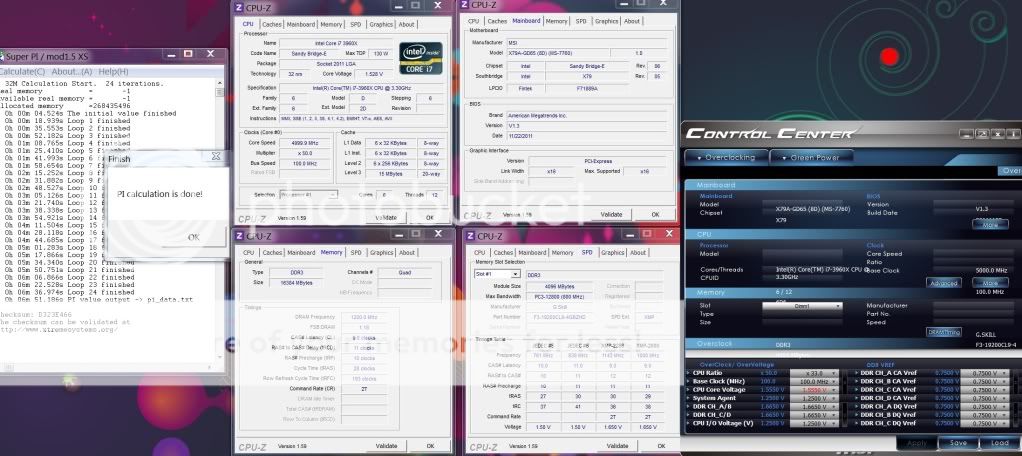Viewport: 1022px width, 456px height.
Task: Click the Z icon in the Mainboard window's title bar
Action: 464,6
